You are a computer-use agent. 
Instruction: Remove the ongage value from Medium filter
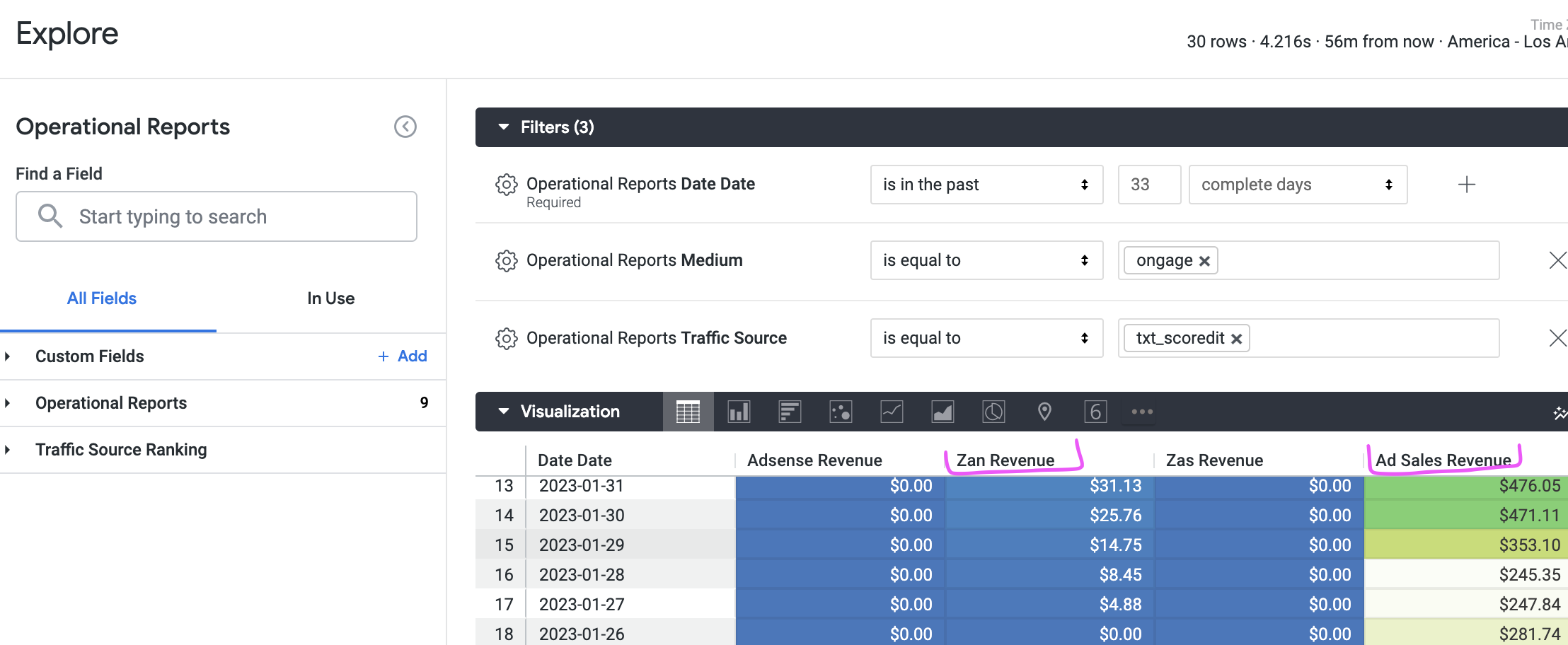(x=1205, y=260)
